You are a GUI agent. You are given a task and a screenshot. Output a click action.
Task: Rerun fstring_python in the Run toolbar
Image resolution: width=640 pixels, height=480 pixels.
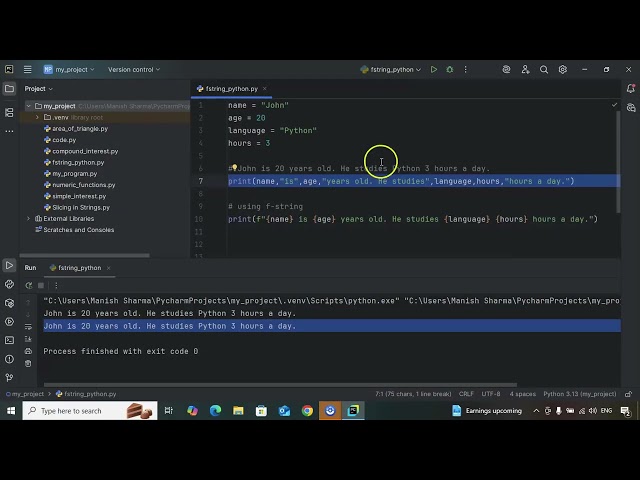pyautogui.click(x=29, y=285)
